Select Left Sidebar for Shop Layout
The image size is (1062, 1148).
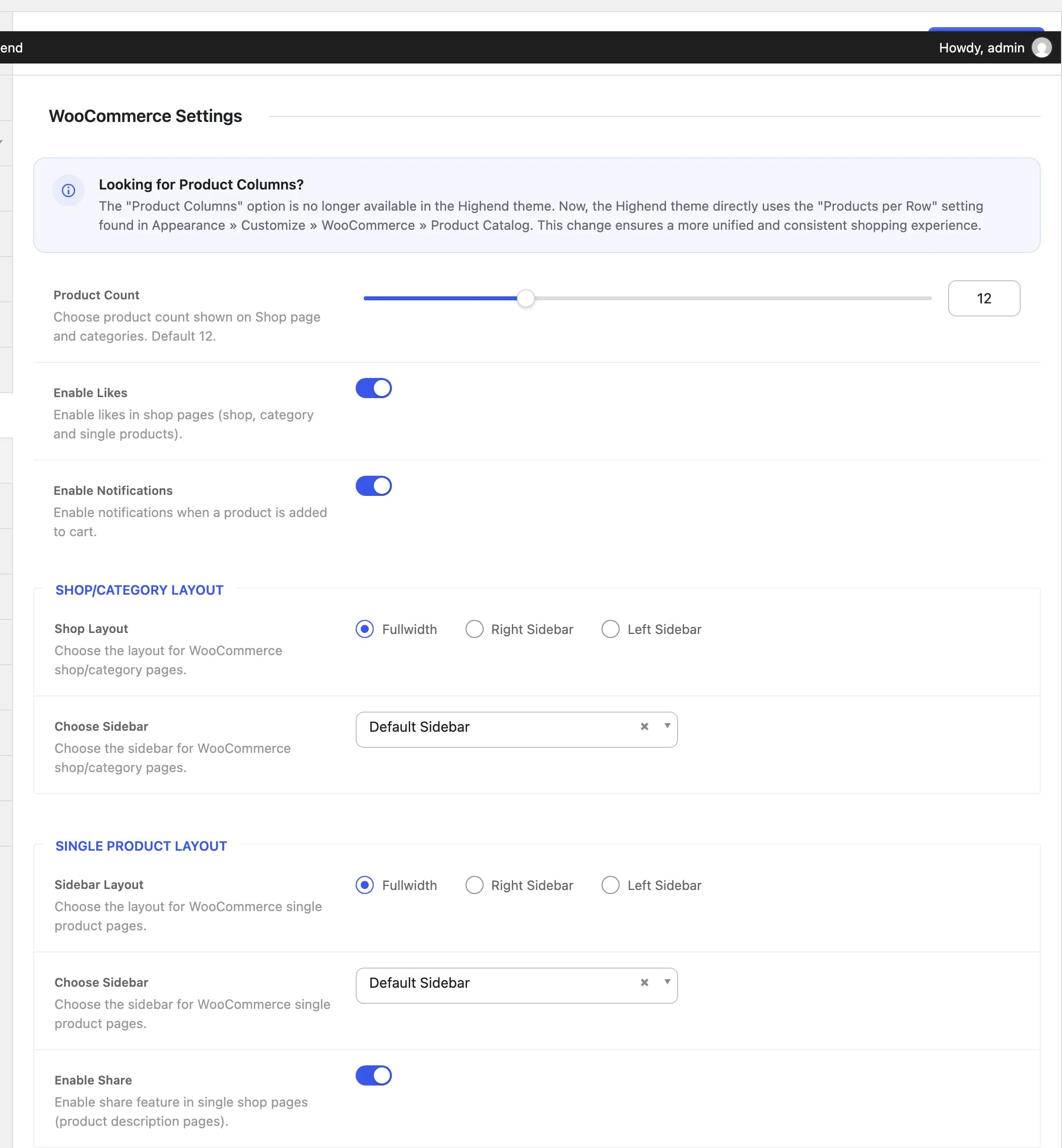click(610, 629)
